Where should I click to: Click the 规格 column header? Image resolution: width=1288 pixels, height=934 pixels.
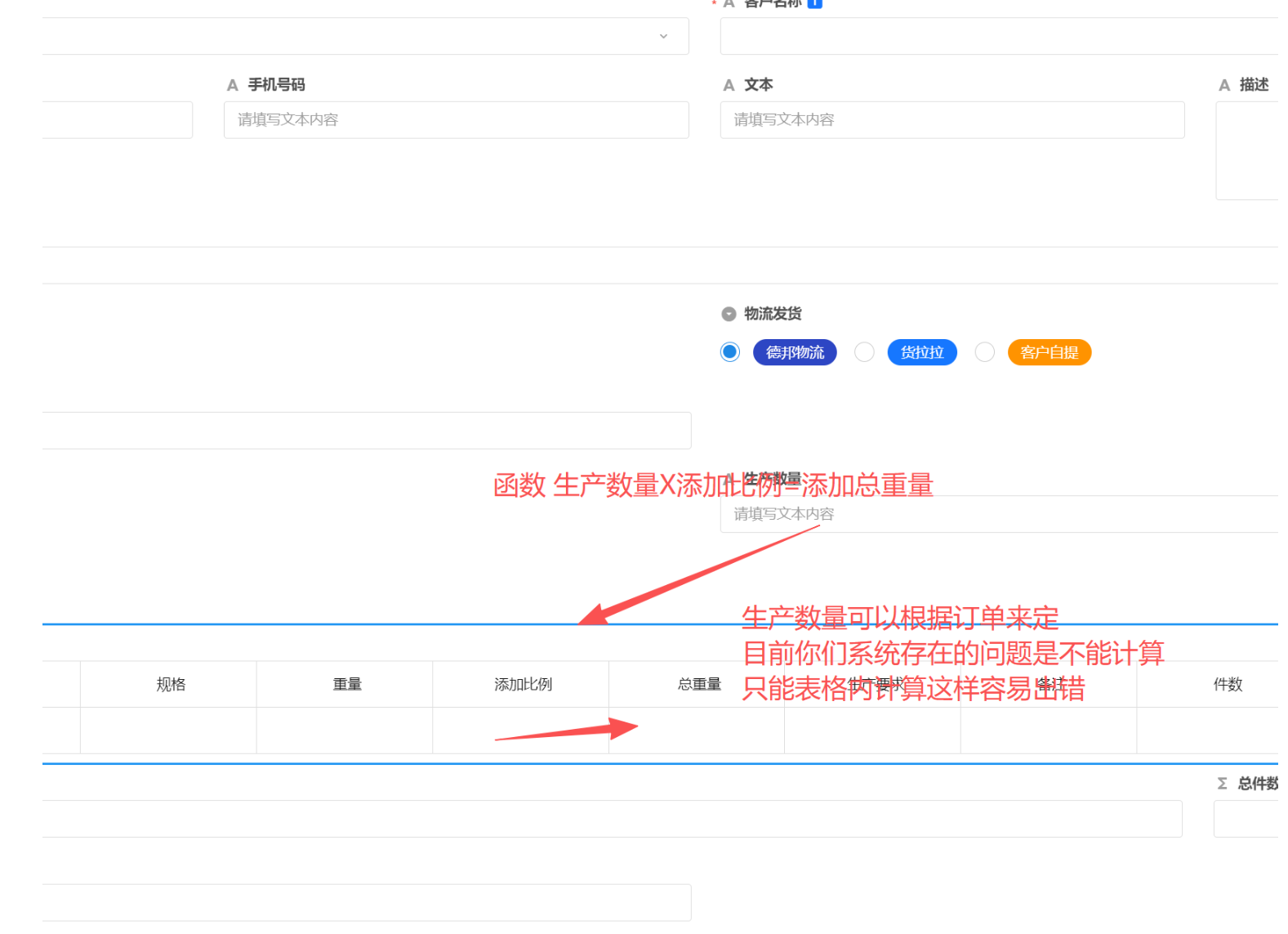click(171, 684)
